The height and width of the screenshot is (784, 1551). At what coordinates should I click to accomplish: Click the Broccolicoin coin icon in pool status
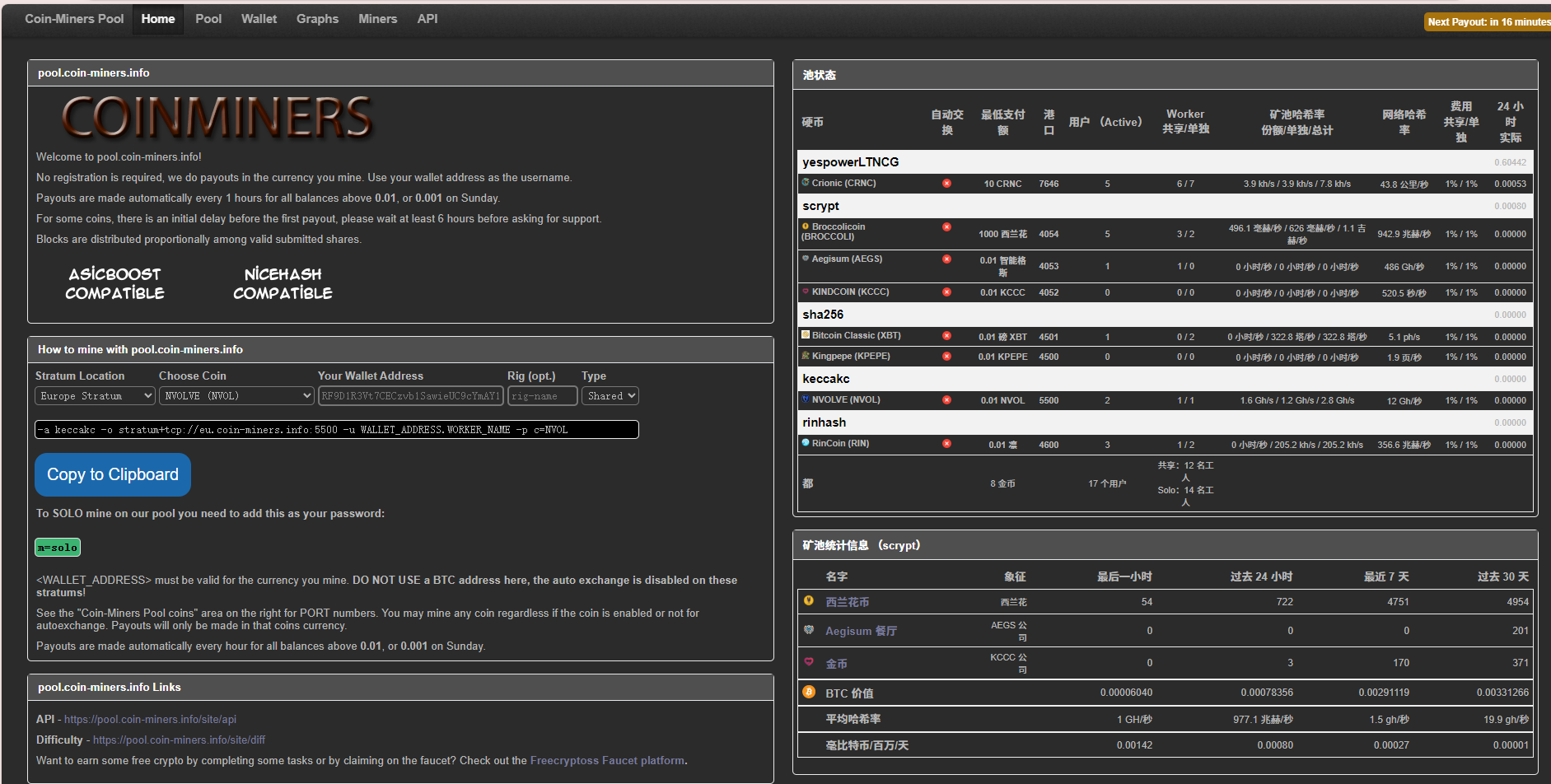click(806, 226)
